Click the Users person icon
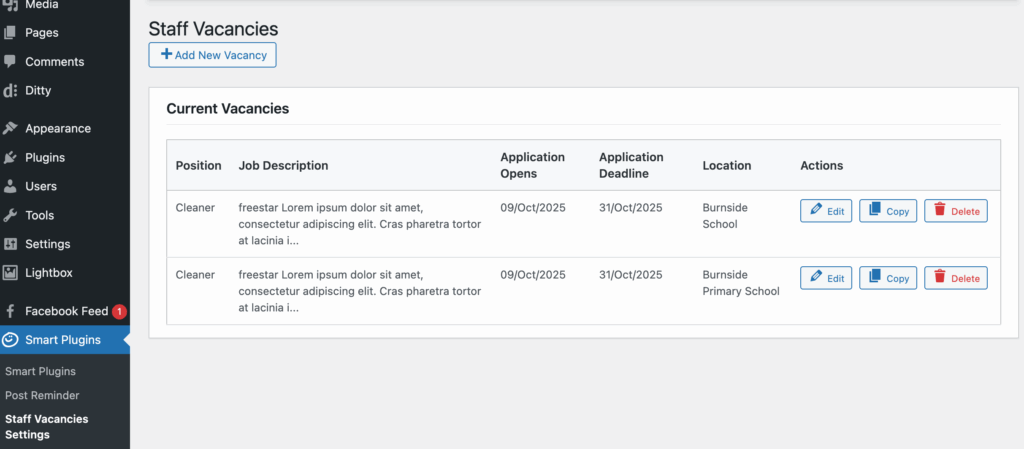 10,187
